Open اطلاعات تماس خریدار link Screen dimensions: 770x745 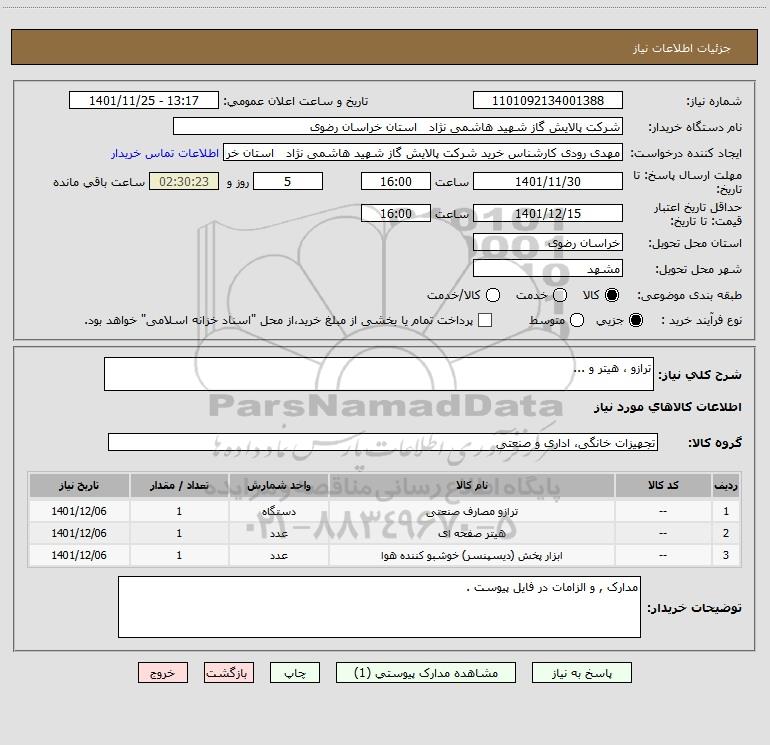coord(165,153)
